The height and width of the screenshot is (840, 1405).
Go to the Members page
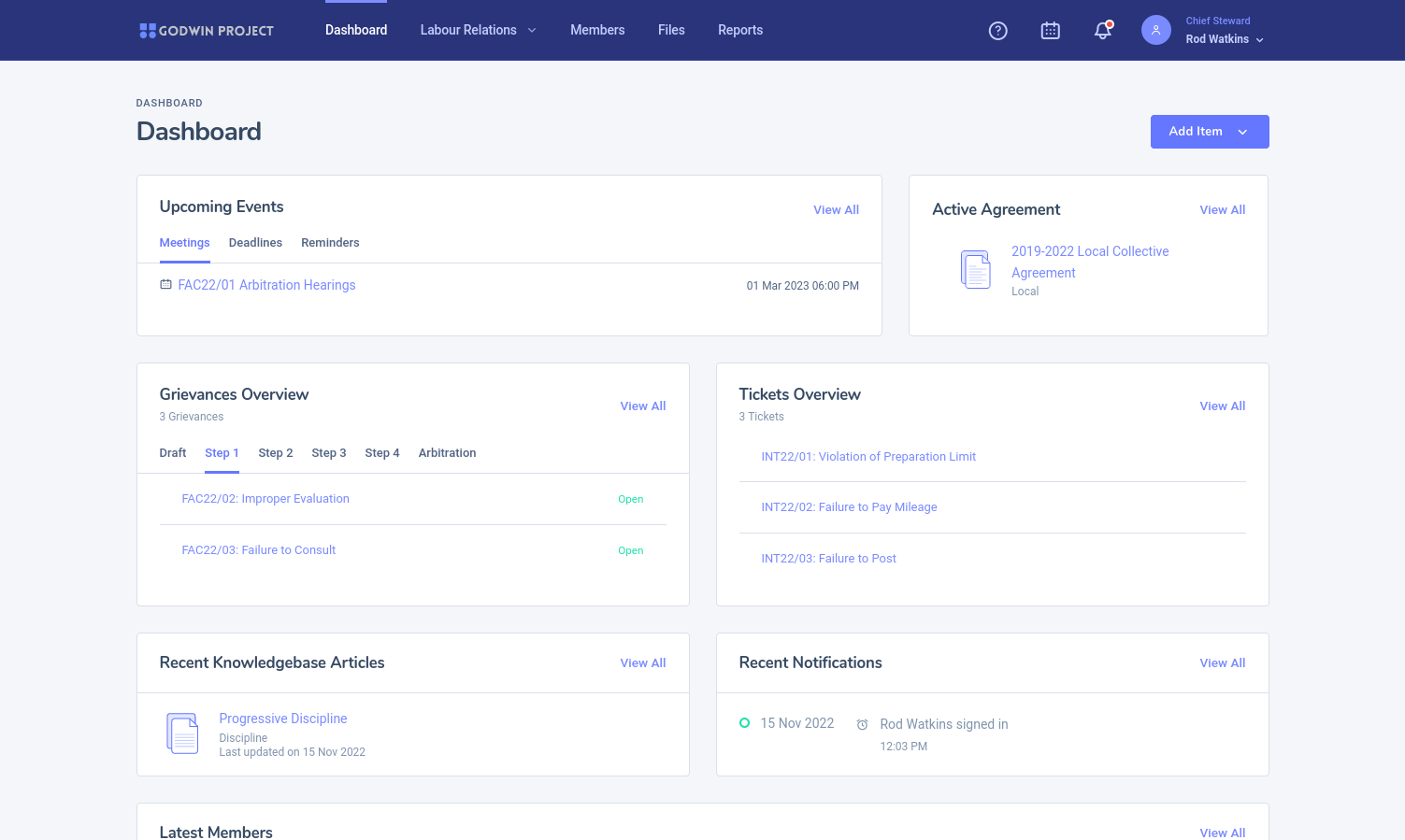(597, 30)
